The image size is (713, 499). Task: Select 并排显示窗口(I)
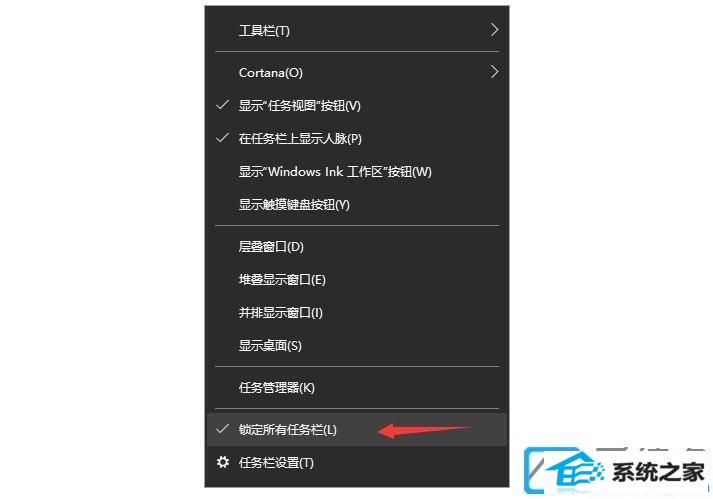click(357, 313)
